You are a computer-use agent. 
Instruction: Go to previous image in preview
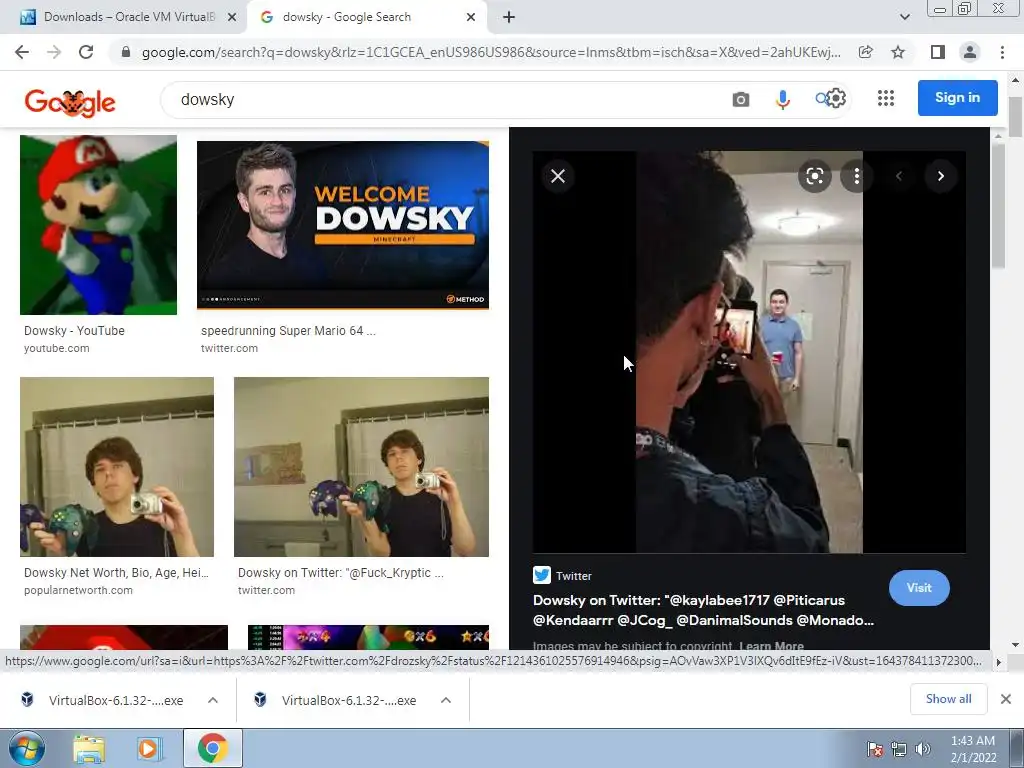(x=899, y=176)
